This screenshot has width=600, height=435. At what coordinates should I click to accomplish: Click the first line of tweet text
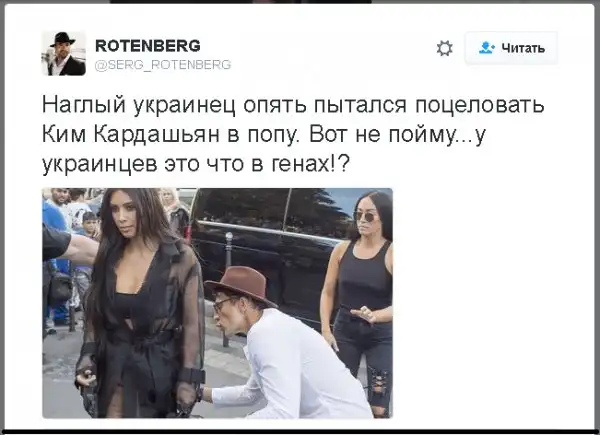pyautogui.click(x=293, y=105)
